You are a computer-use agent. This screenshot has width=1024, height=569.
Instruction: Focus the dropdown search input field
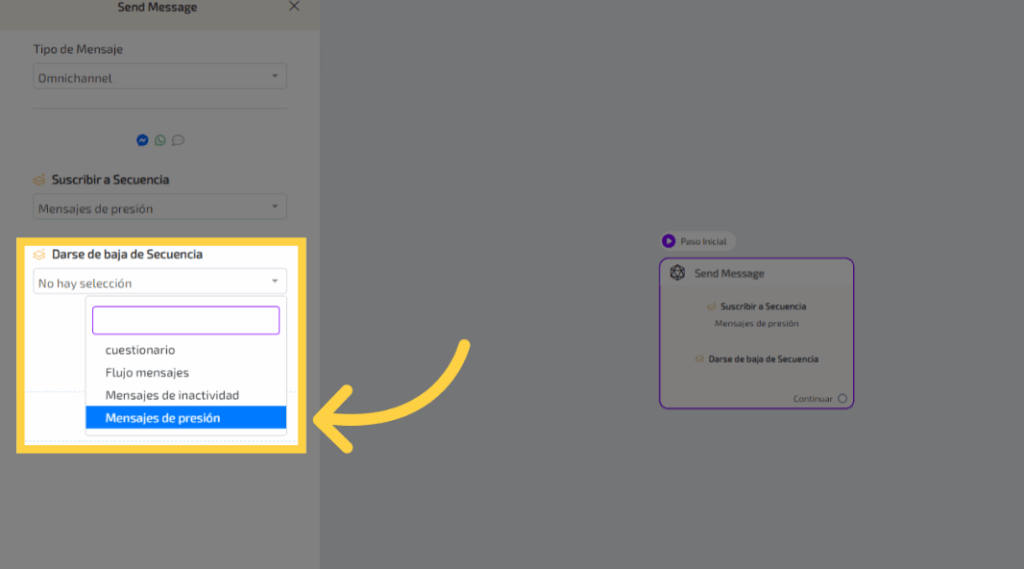[186, 320]
